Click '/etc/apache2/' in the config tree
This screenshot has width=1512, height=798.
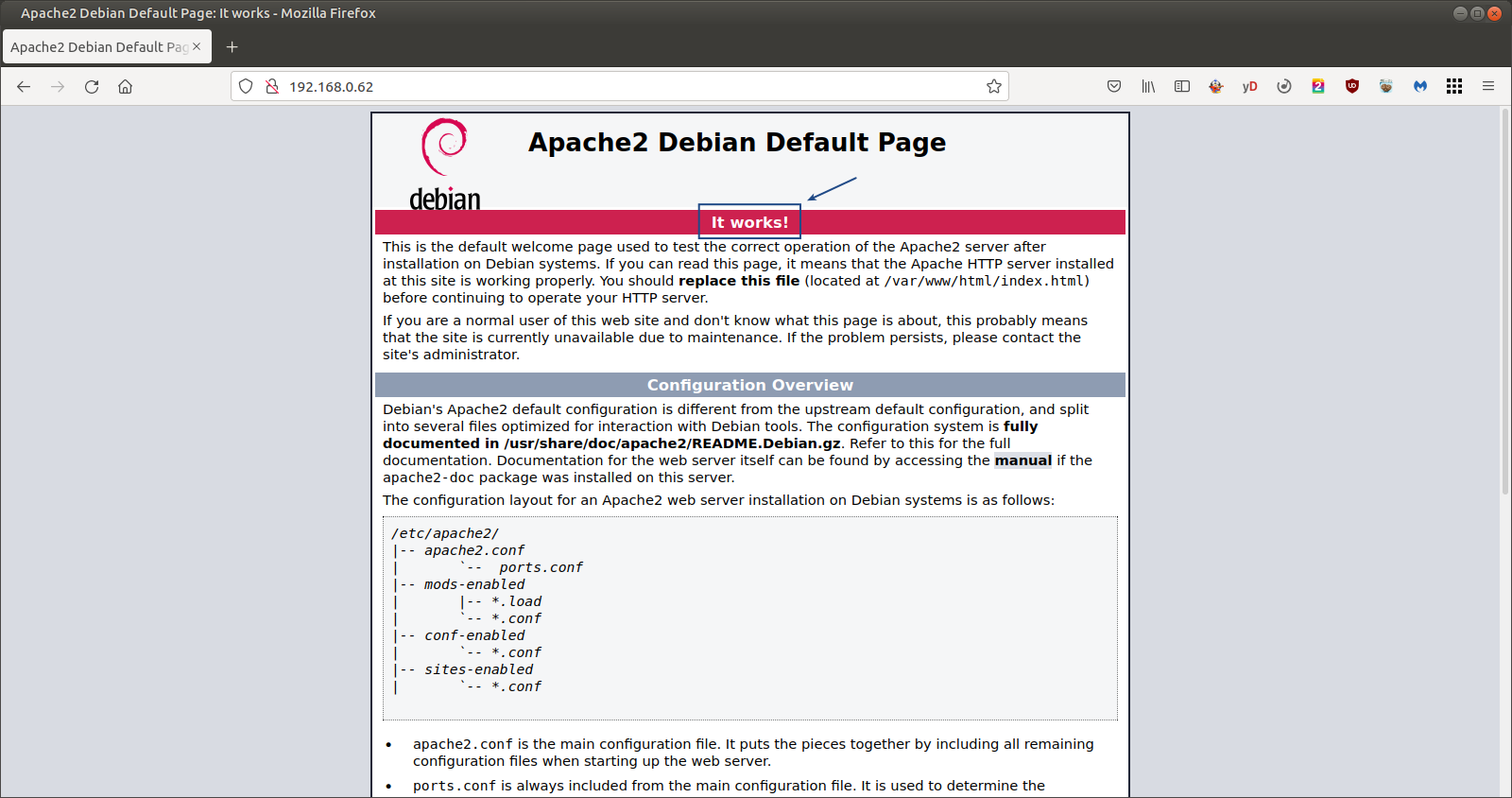pyautogui.click(x=445, y=533)
